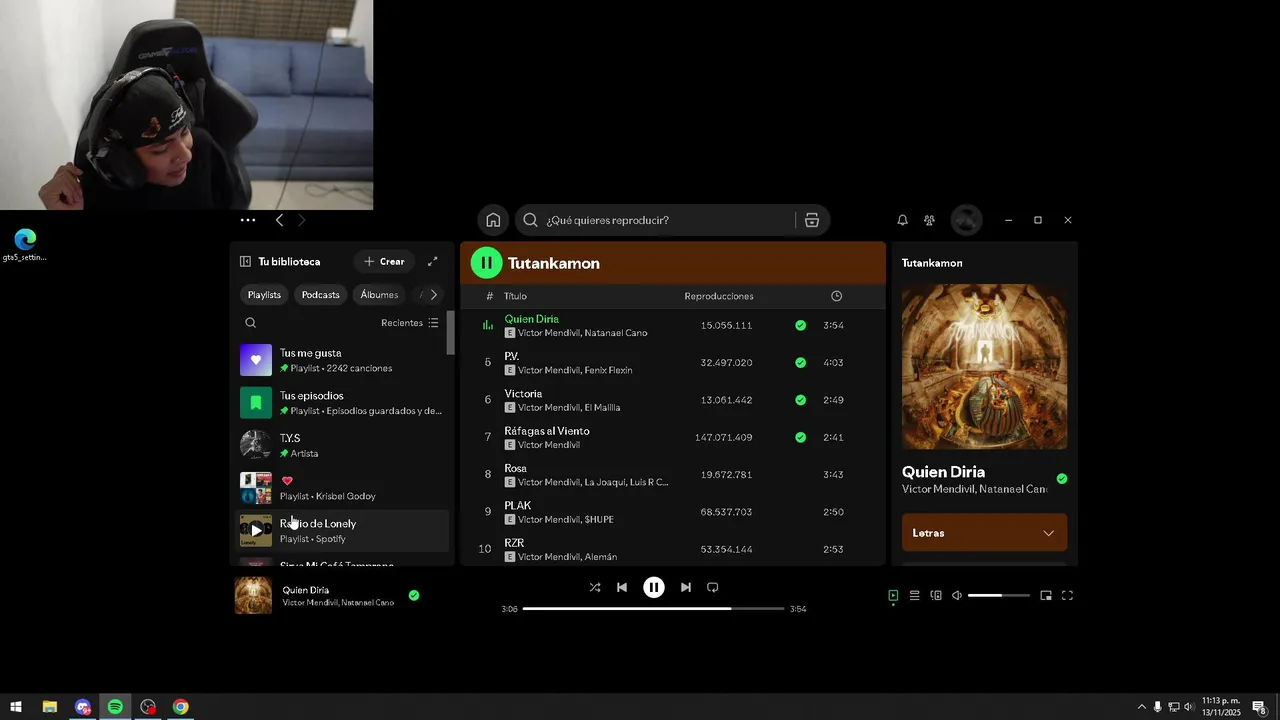The width and height of the screenshot is (1280, 720).
Task: Click the bottom player album thumbnail
Action: pyautogui.click(x=253, y=595)
